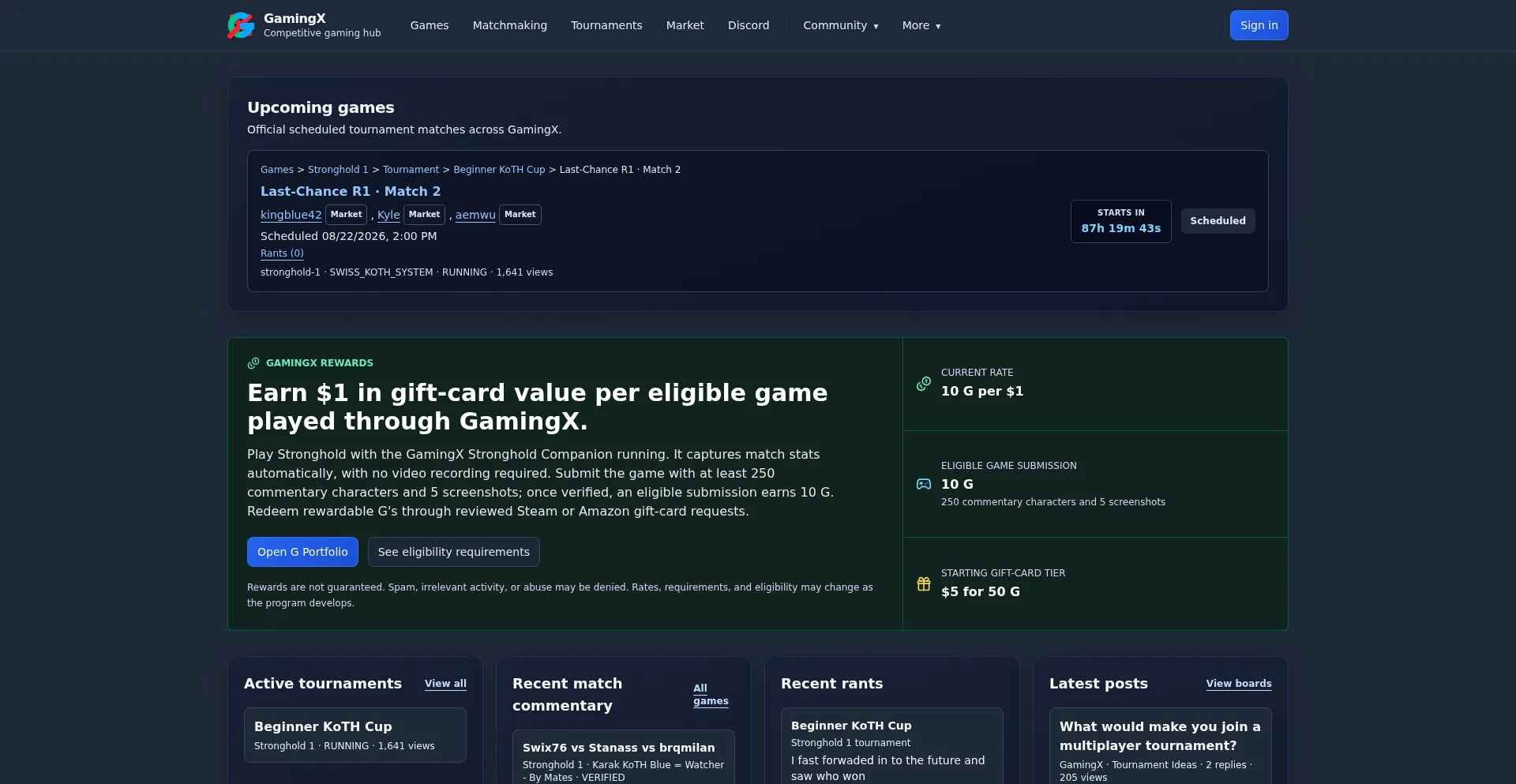
Task: Click See eligibility requirements button
Action: [x=454, y=552]
